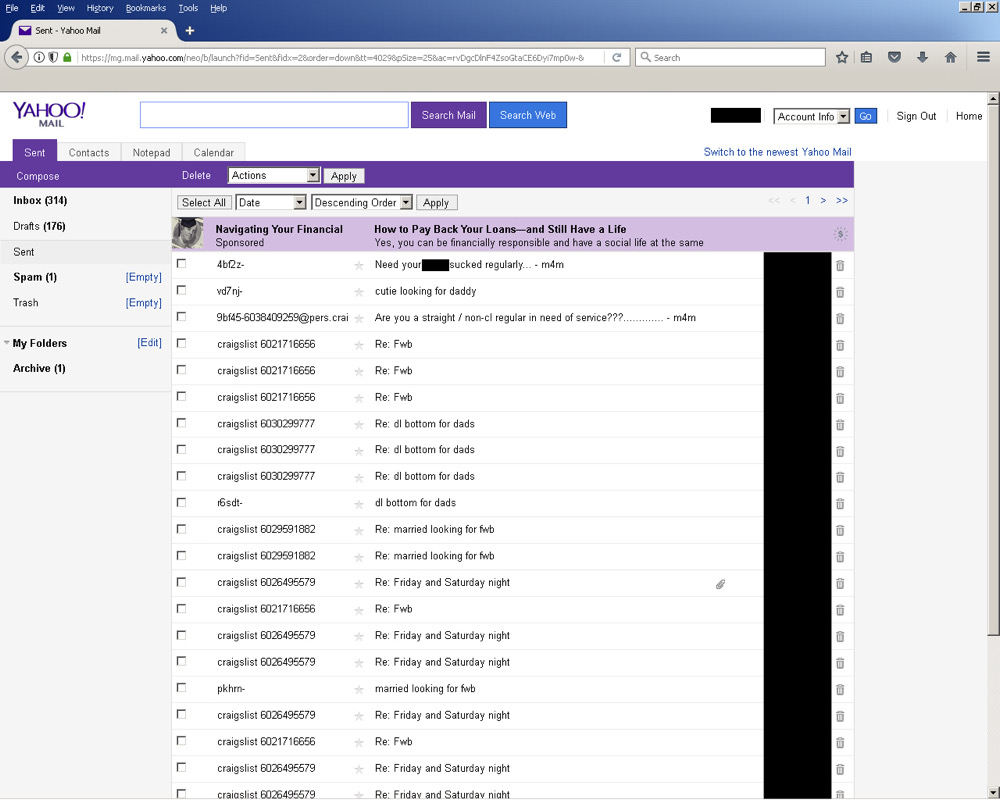
Task: Open the downloads arrow icon
Action: click(922, 57)
